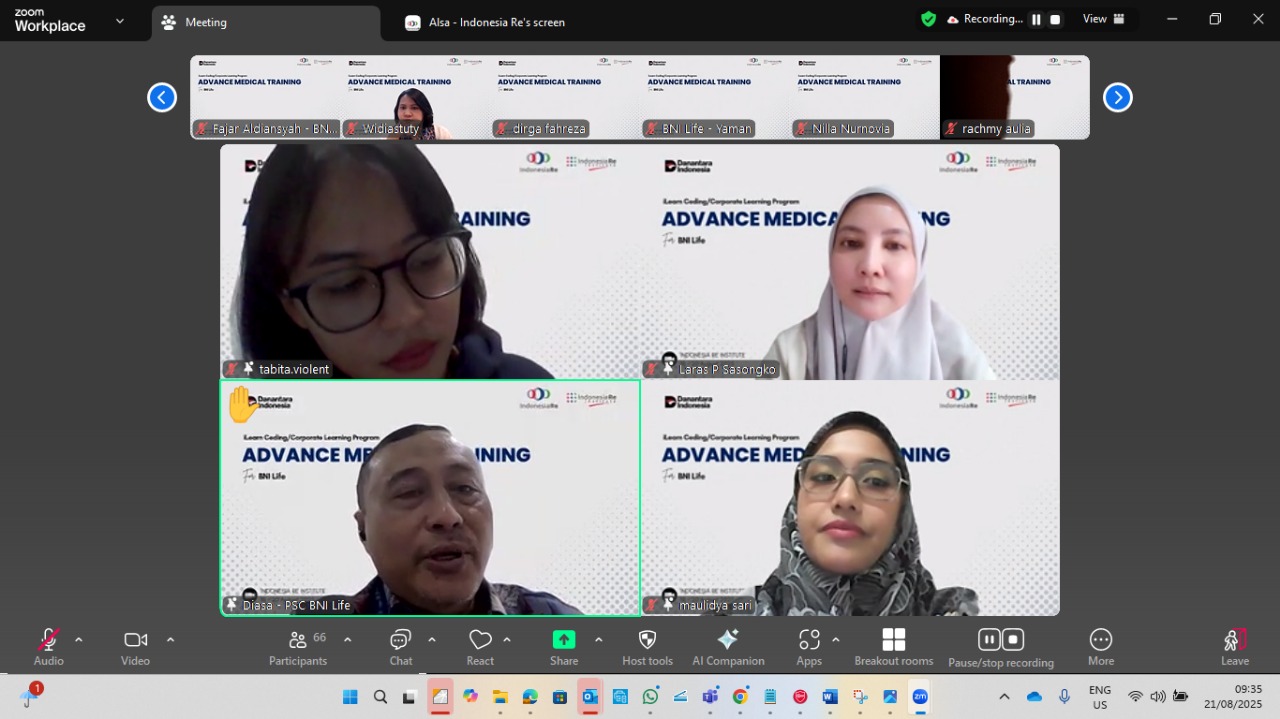Expand audio options arrow next to Audio
The width and height of the screenshot is (1280, 719).
[79, 640]
